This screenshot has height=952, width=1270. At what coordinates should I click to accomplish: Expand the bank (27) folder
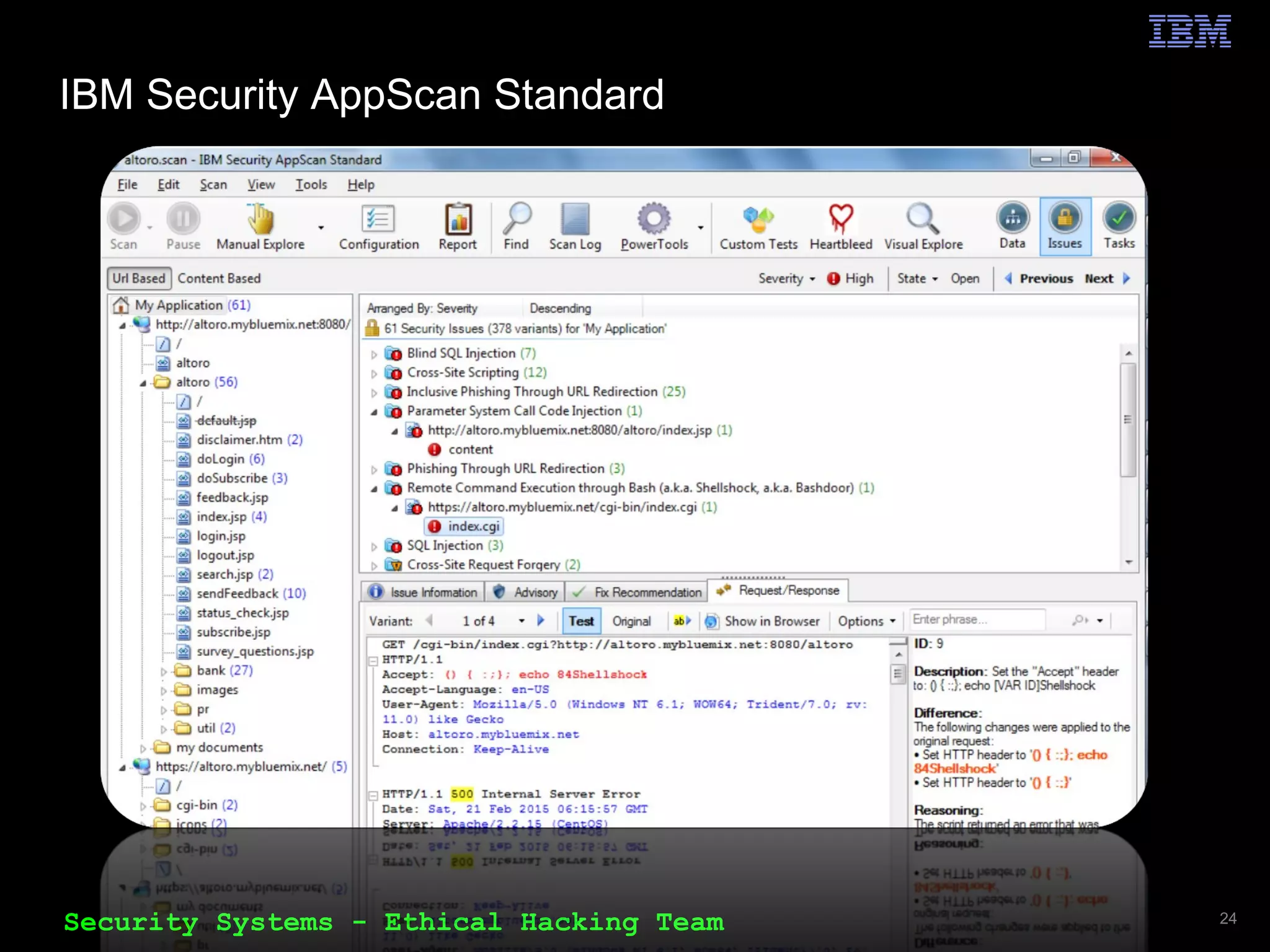point(164,672)
